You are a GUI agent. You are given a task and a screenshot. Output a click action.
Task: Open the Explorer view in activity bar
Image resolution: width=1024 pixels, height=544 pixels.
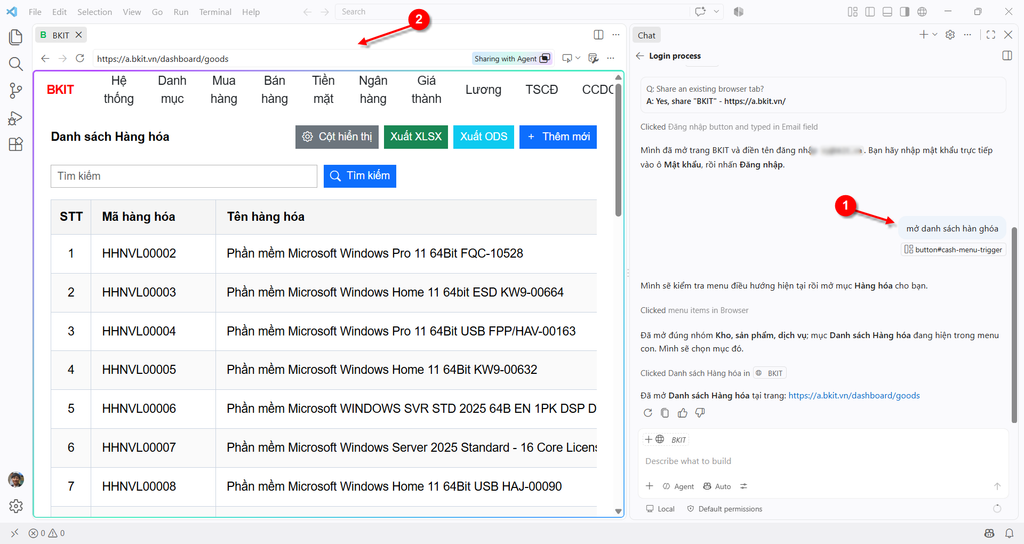click(16, 37)
